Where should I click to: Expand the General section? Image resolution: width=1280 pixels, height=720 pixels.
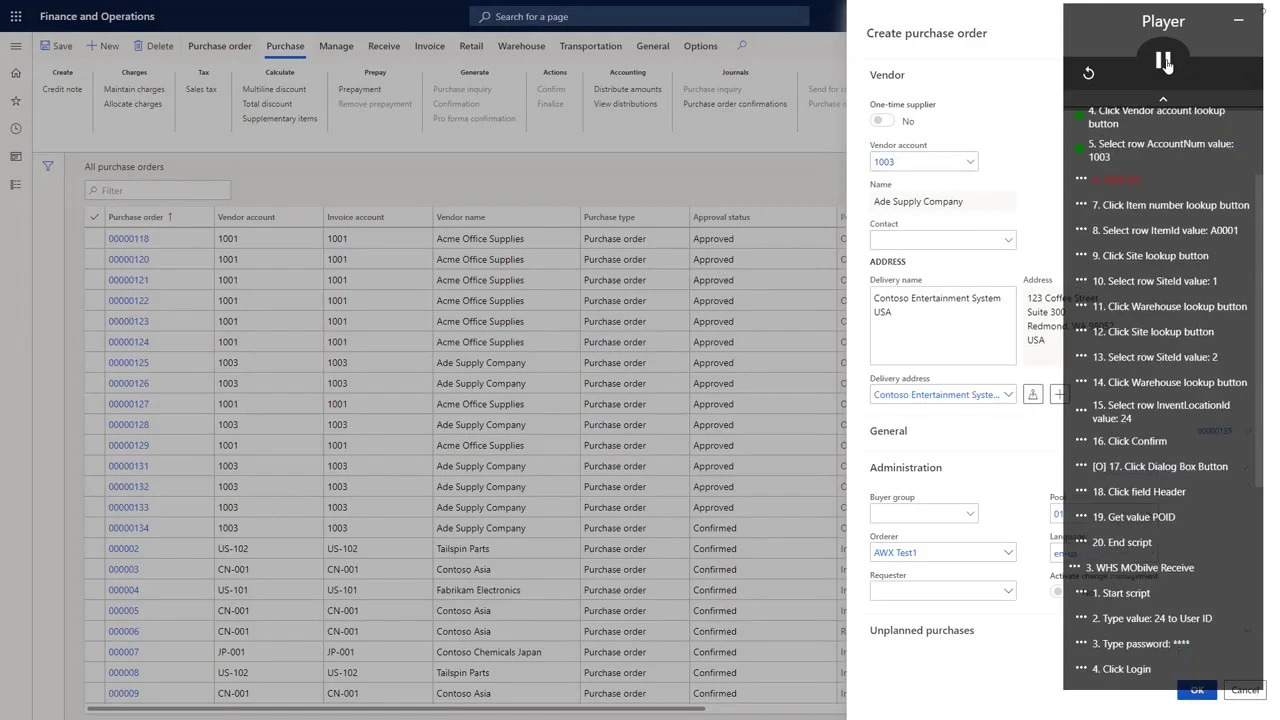pos(888,431)
